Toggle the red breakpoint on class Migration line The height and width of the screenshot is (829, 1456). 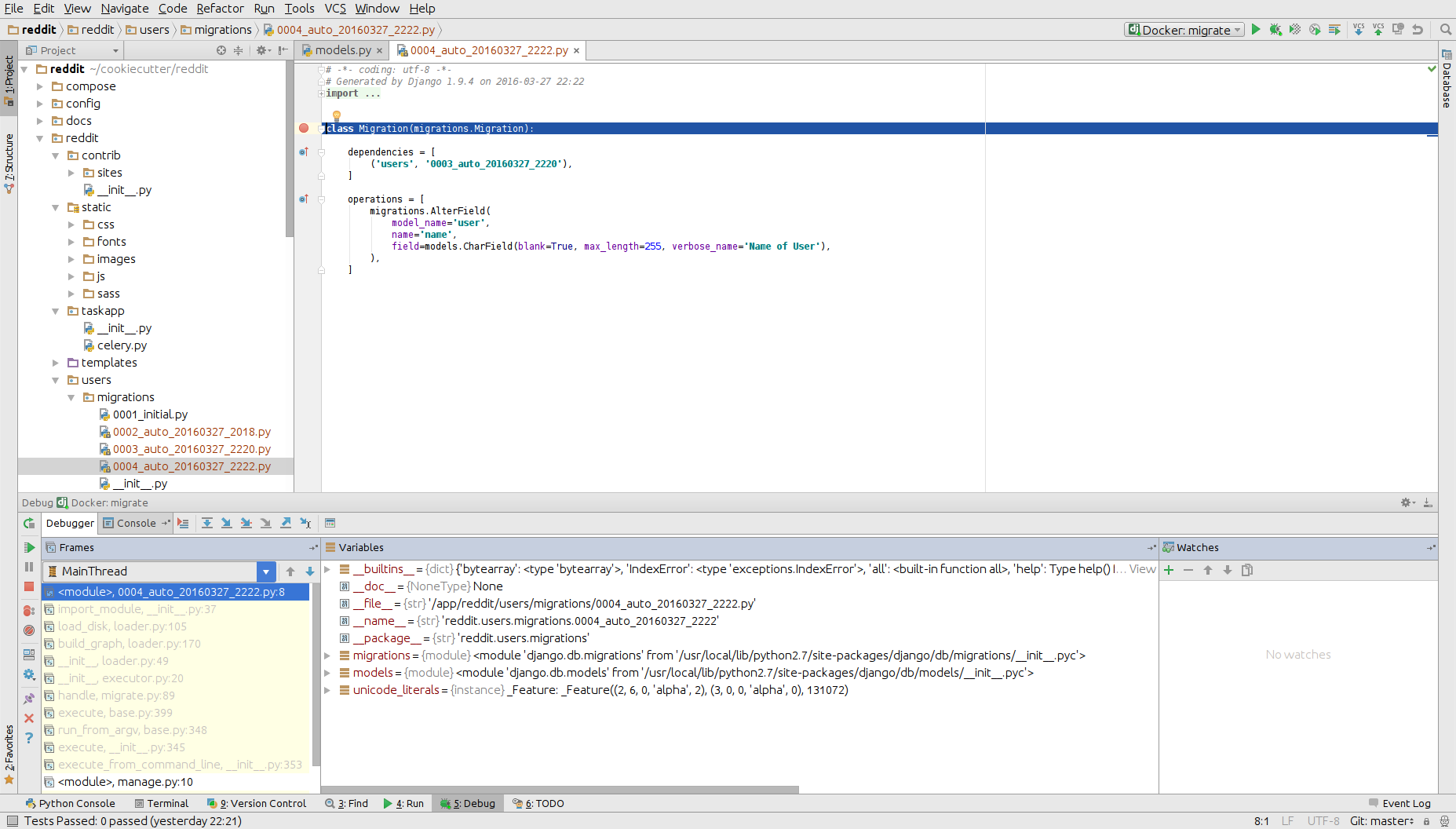point(304,128)
